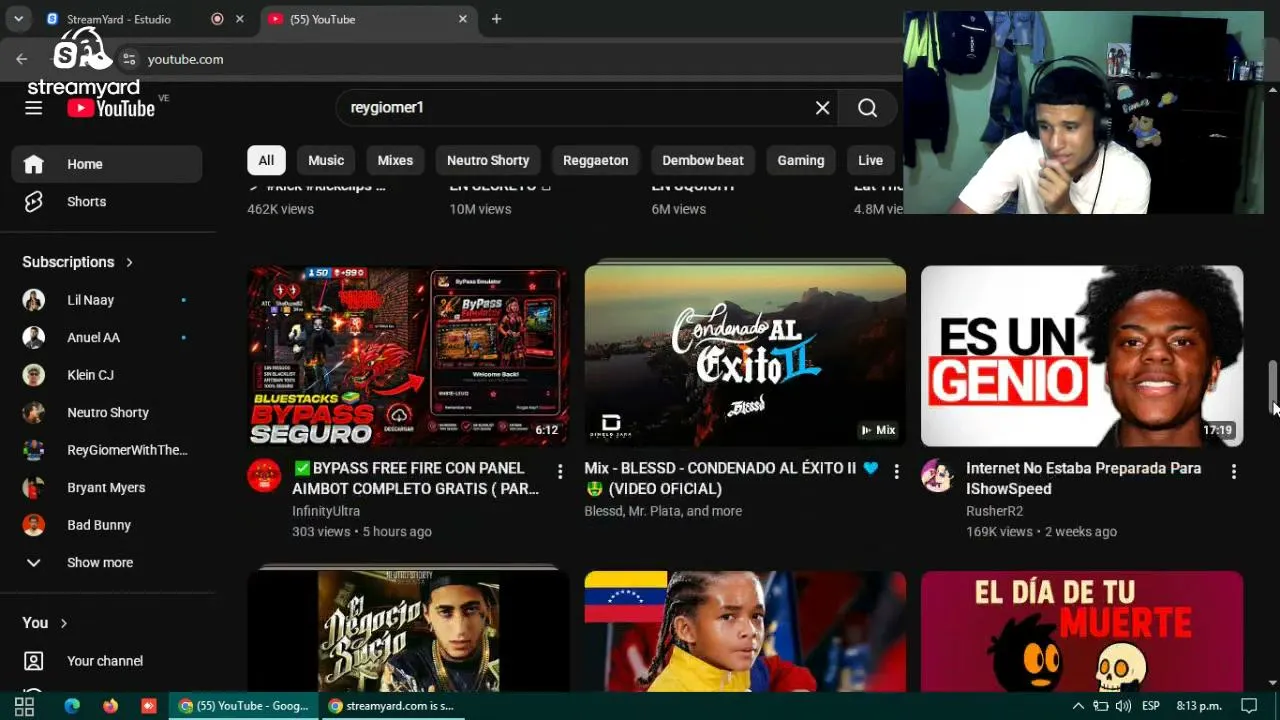Select the All filter chip

pos(266,160)
